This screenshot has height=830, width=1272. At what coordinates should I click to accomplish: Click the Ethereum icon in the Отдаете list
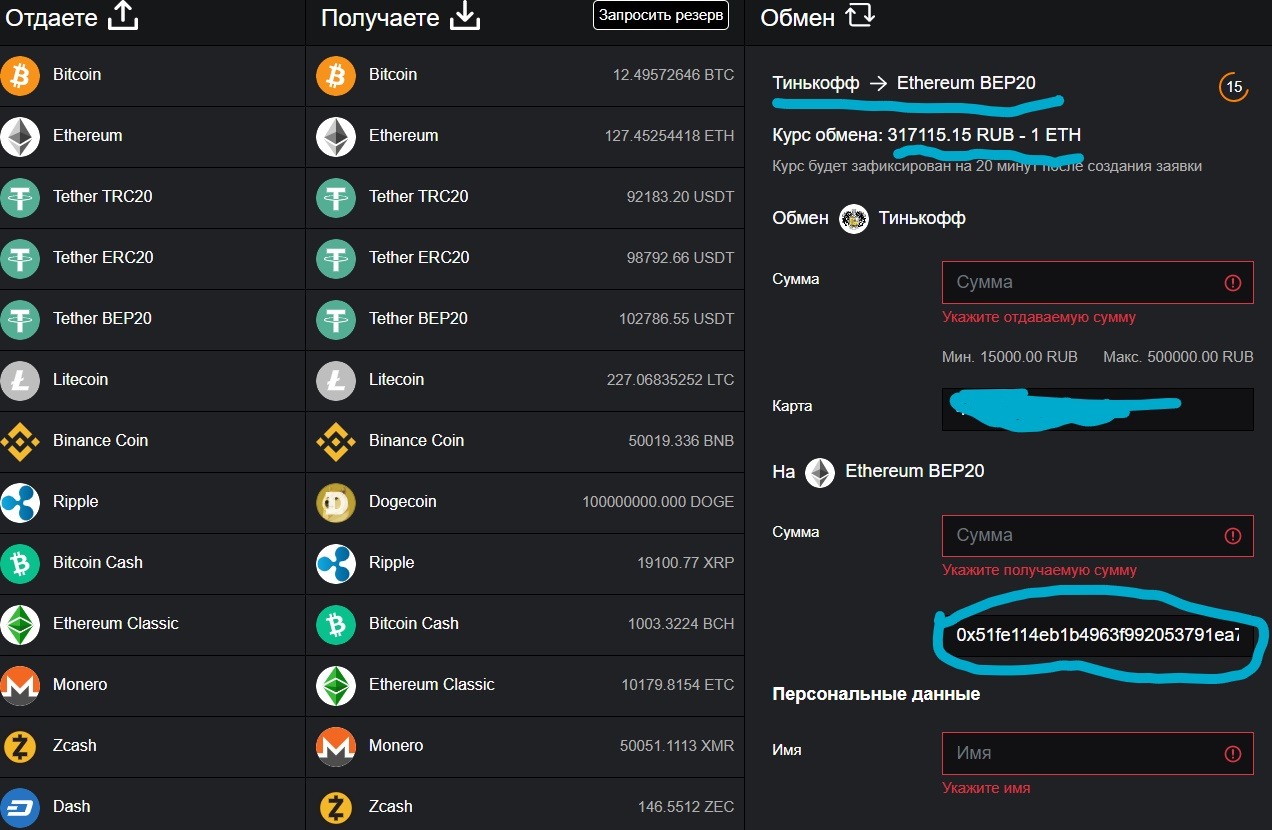coord(20,136)
